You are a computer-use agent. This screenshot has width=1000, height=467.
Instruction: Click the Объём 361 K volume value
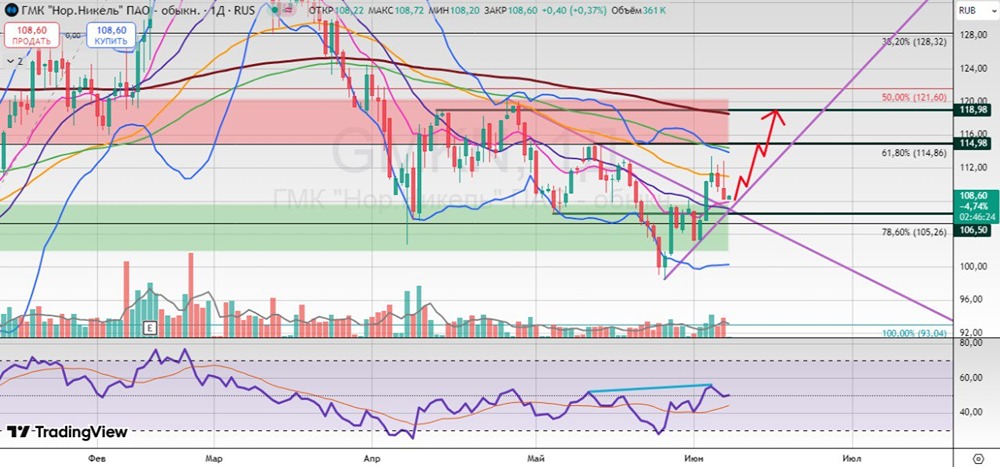tap(638, 11)
